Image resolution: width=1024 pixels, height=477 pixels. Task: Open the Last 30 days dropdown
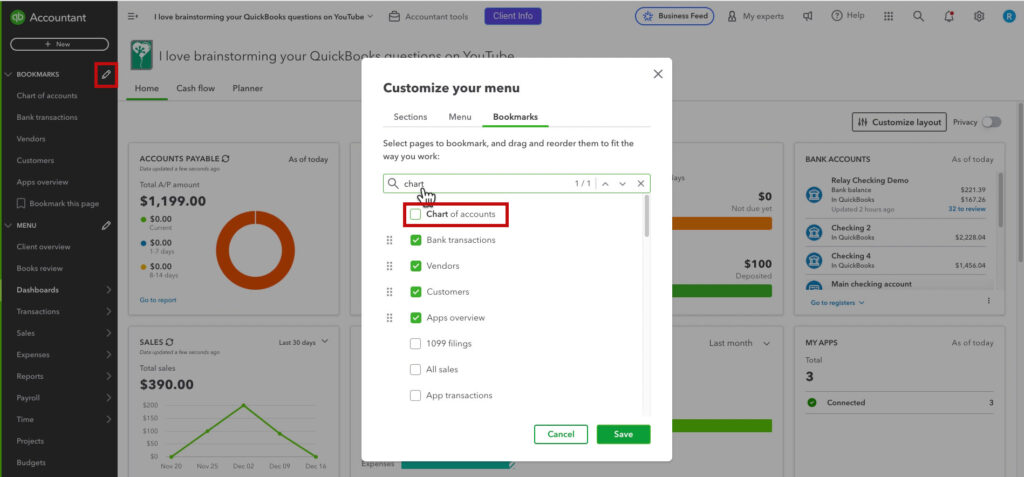coord(304,342)
